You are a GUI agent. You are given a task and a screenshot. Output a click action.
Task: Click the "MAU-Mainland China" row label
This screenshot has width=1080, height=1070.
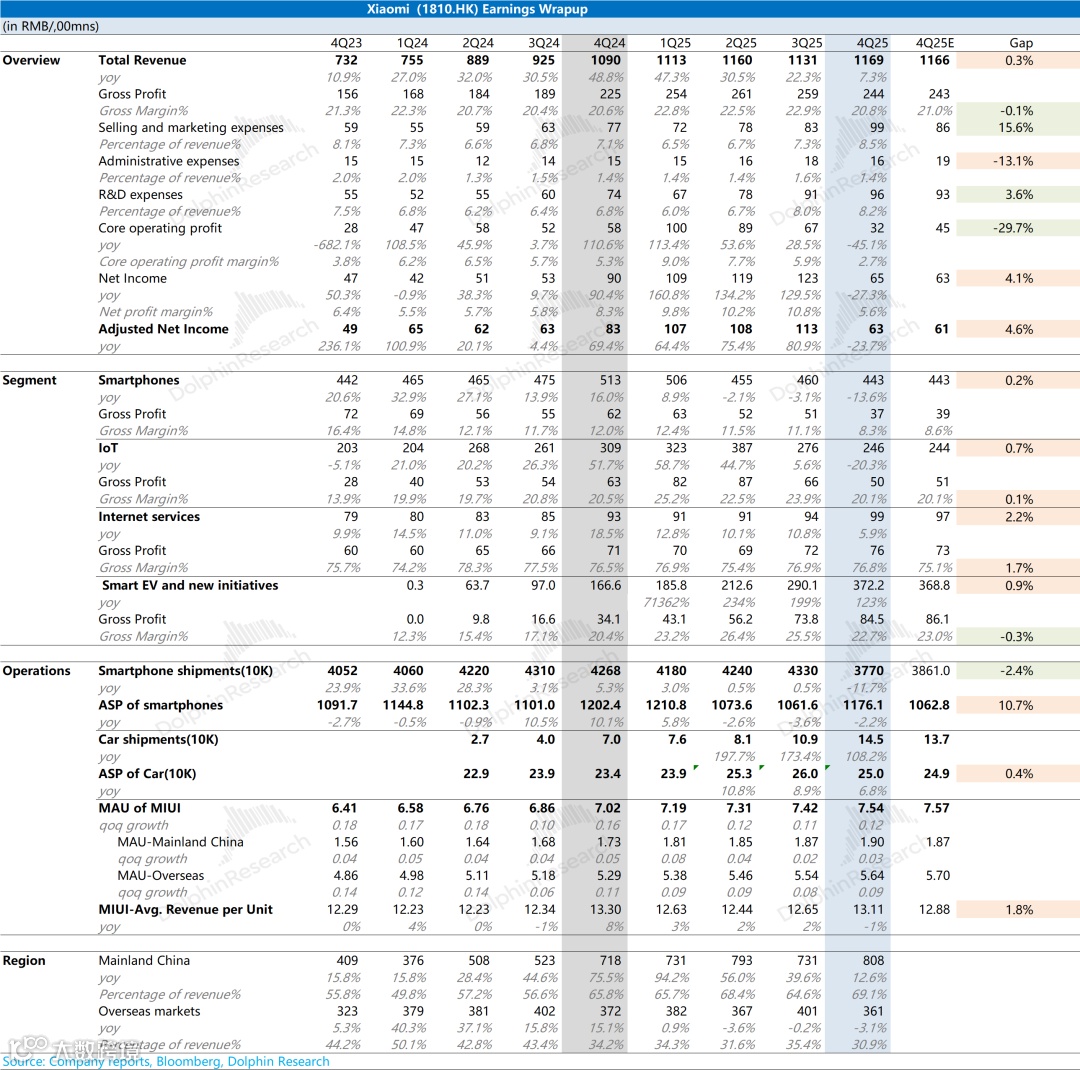[180, 842]
